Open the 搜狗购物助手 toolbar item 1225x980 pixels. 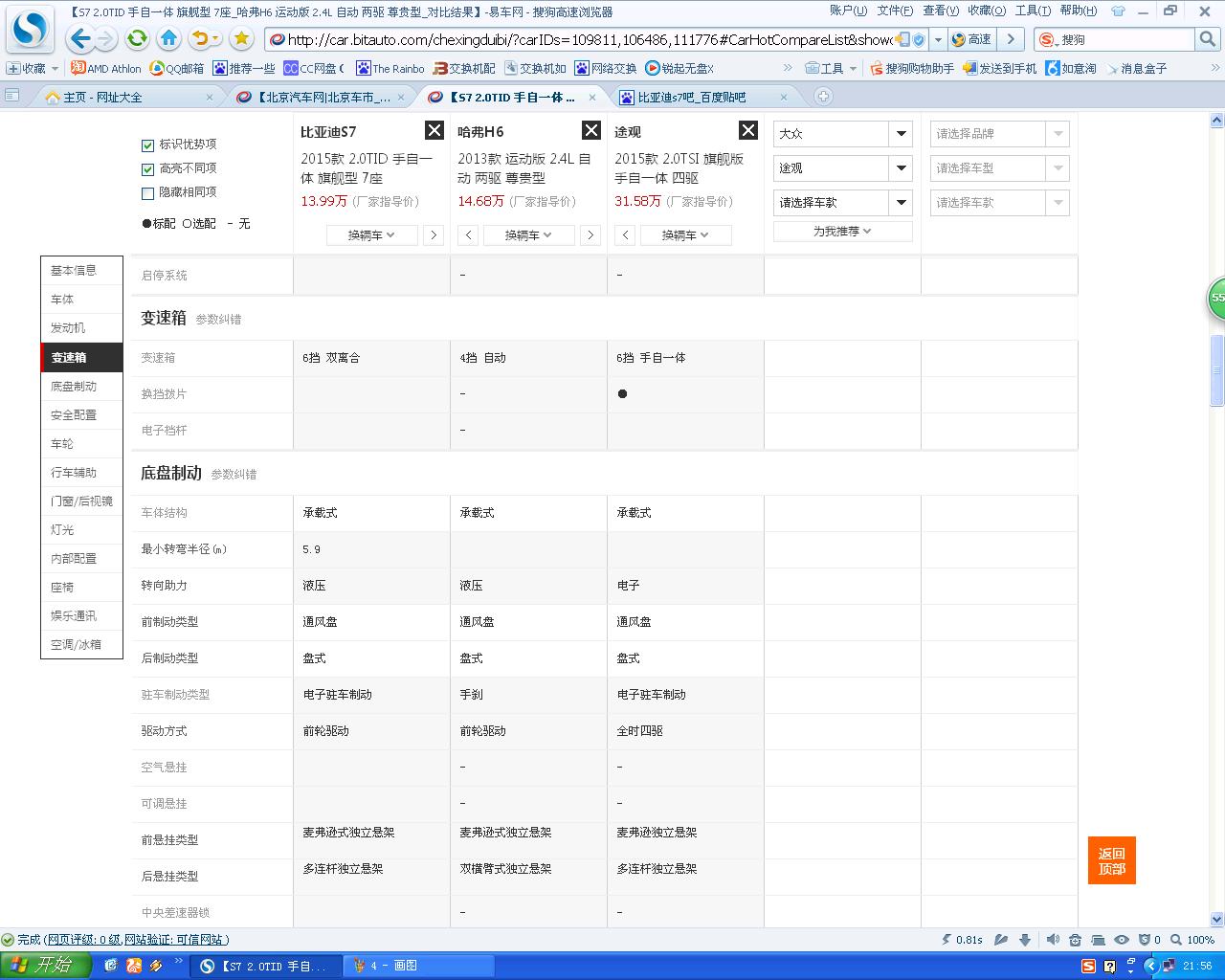[912, 69]
